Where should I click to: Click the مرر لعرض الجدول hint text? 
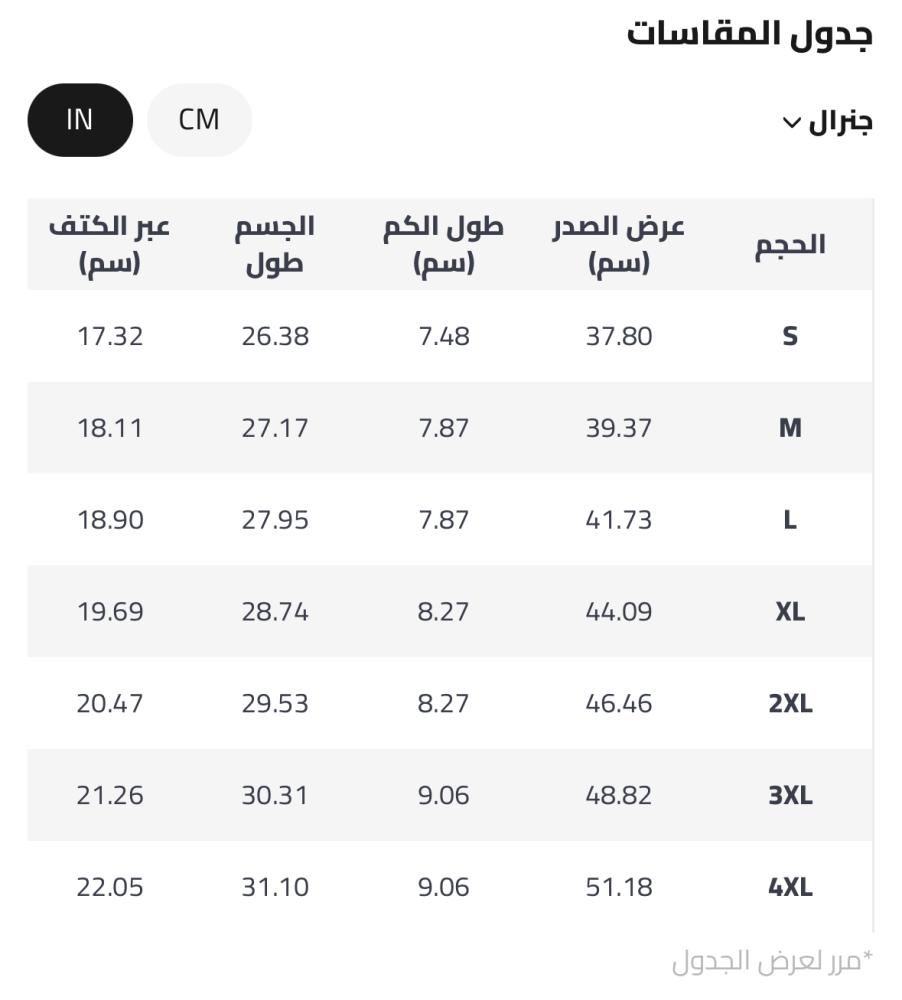tap(772, 961)
